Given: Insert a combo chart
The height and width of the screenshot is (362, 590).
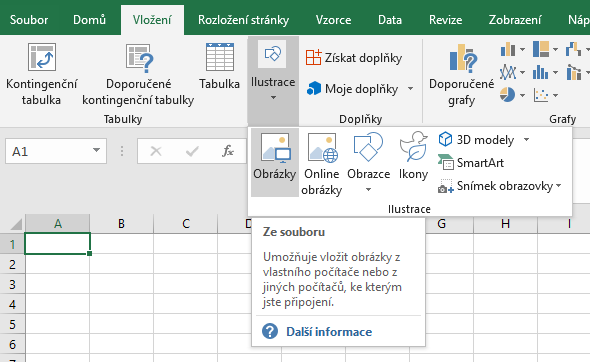Looking at the screenshot, I should pos(573,72).
